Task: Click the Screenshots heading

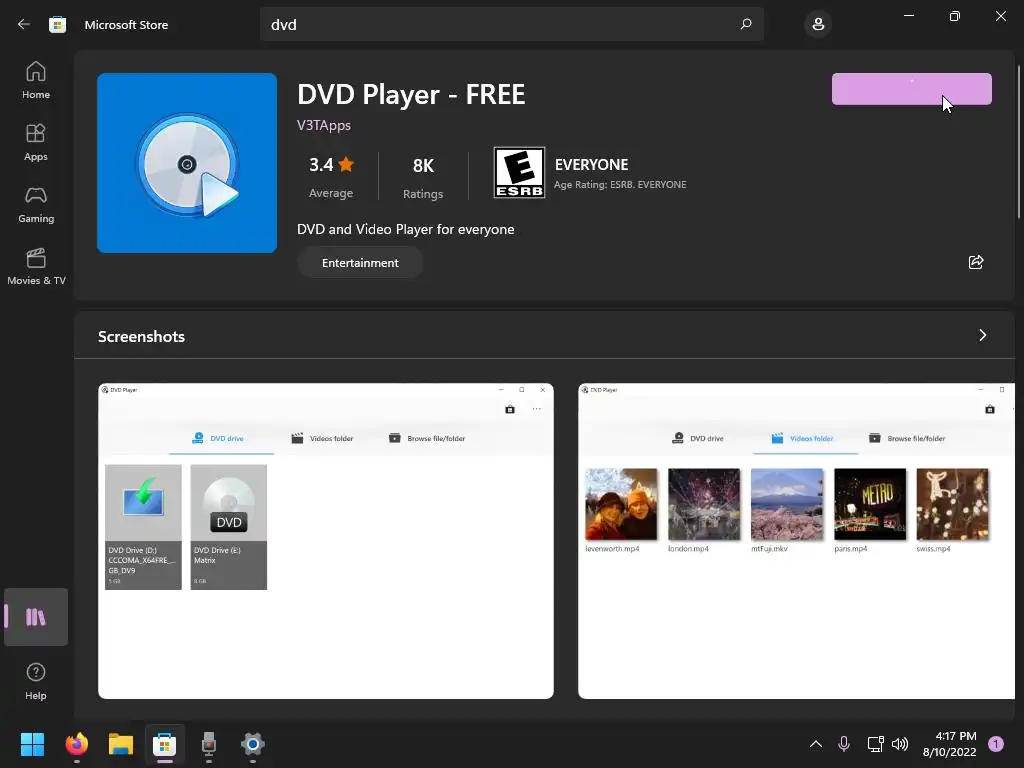Action: click(x=141, y=336)
